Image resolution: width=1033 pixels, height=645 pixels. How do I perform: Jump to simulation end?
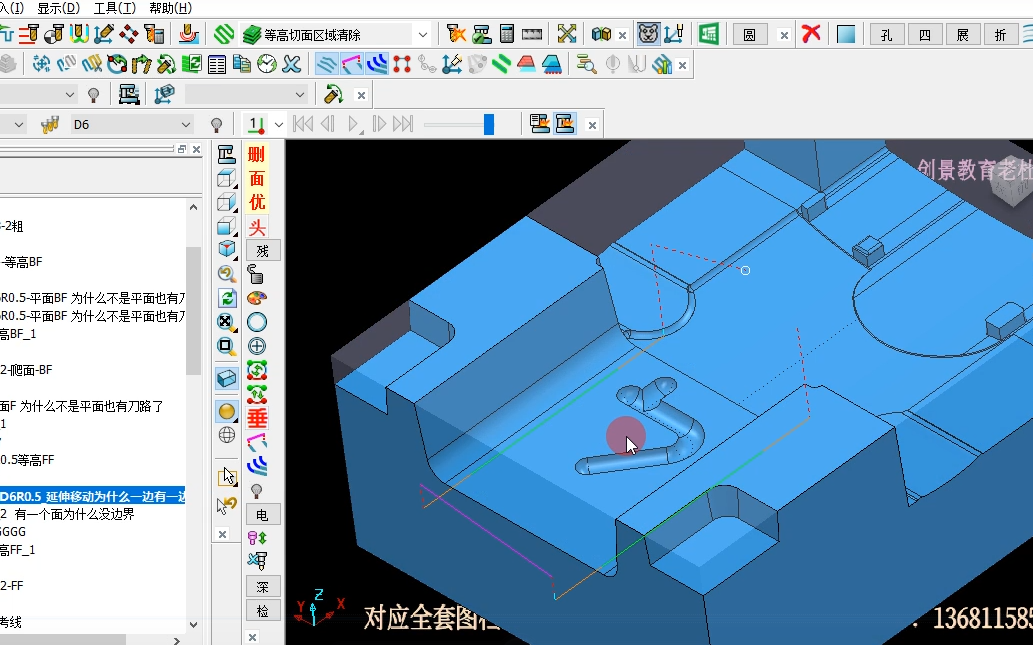403,124
